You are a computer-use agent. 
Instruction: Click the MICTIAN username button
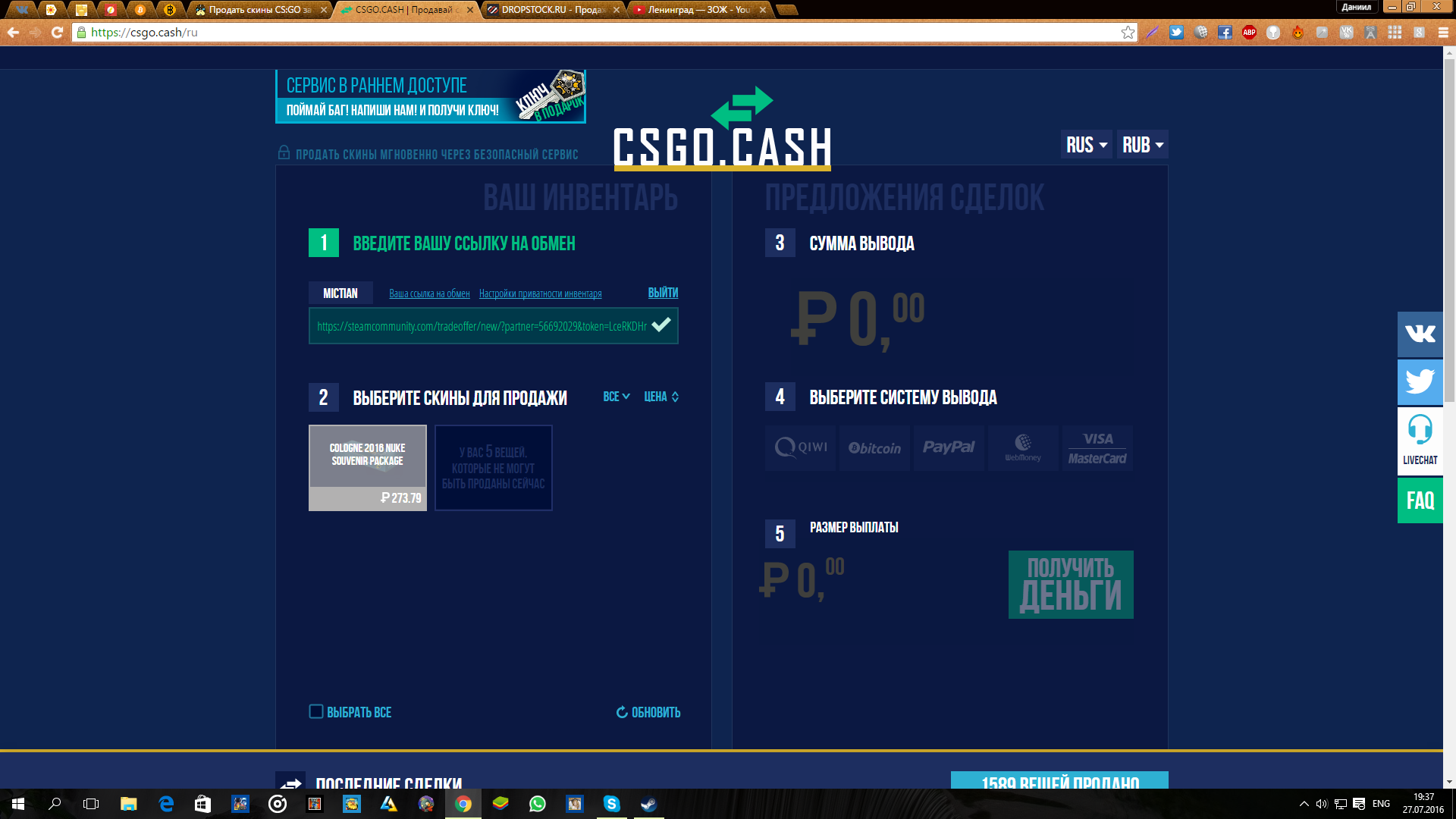[340, 293]
